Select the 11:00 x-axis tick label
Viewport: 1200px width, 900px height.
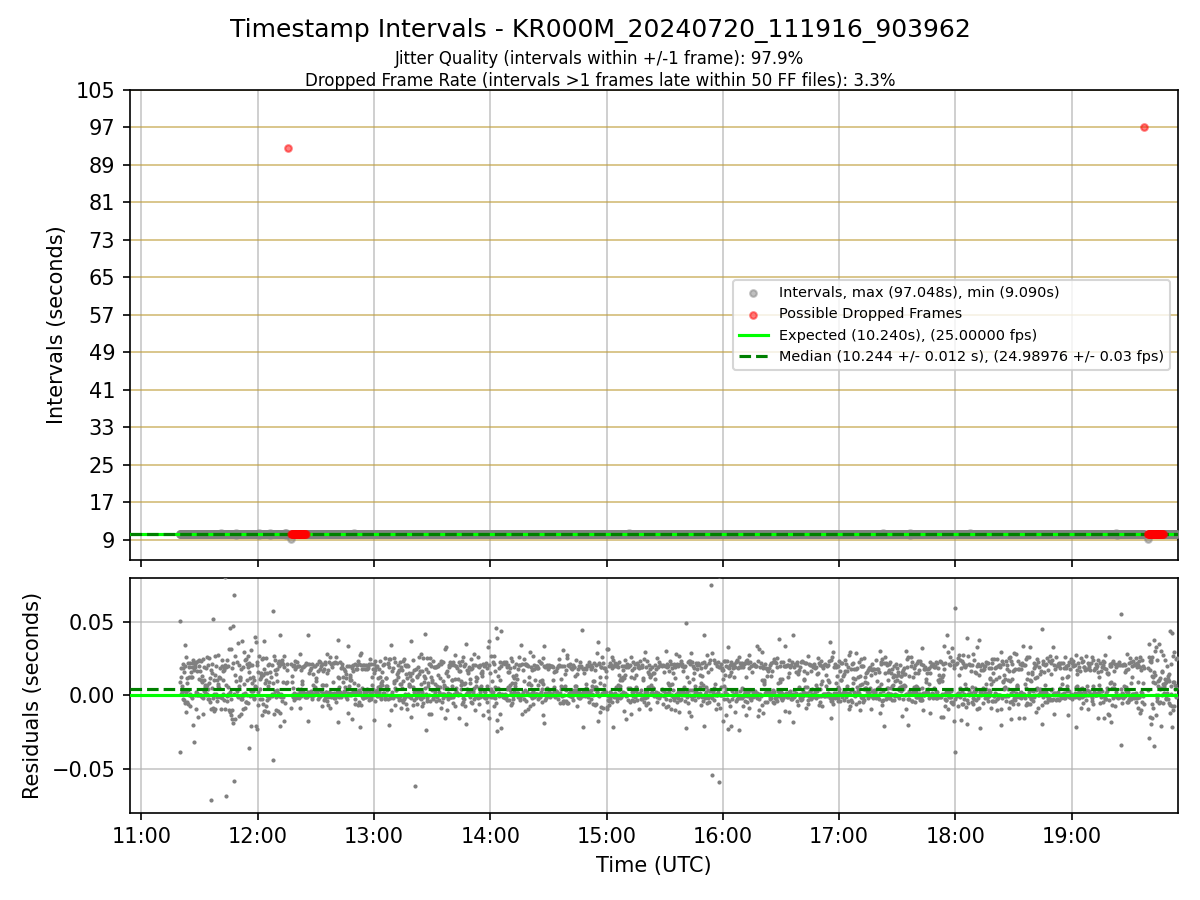[141, 837]
